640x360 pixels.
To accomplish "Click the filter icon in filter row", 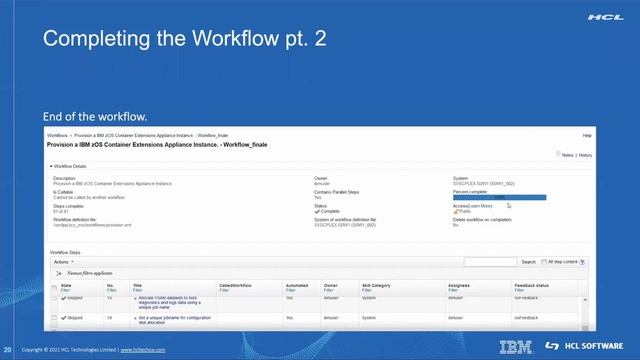I will point(59,273).
